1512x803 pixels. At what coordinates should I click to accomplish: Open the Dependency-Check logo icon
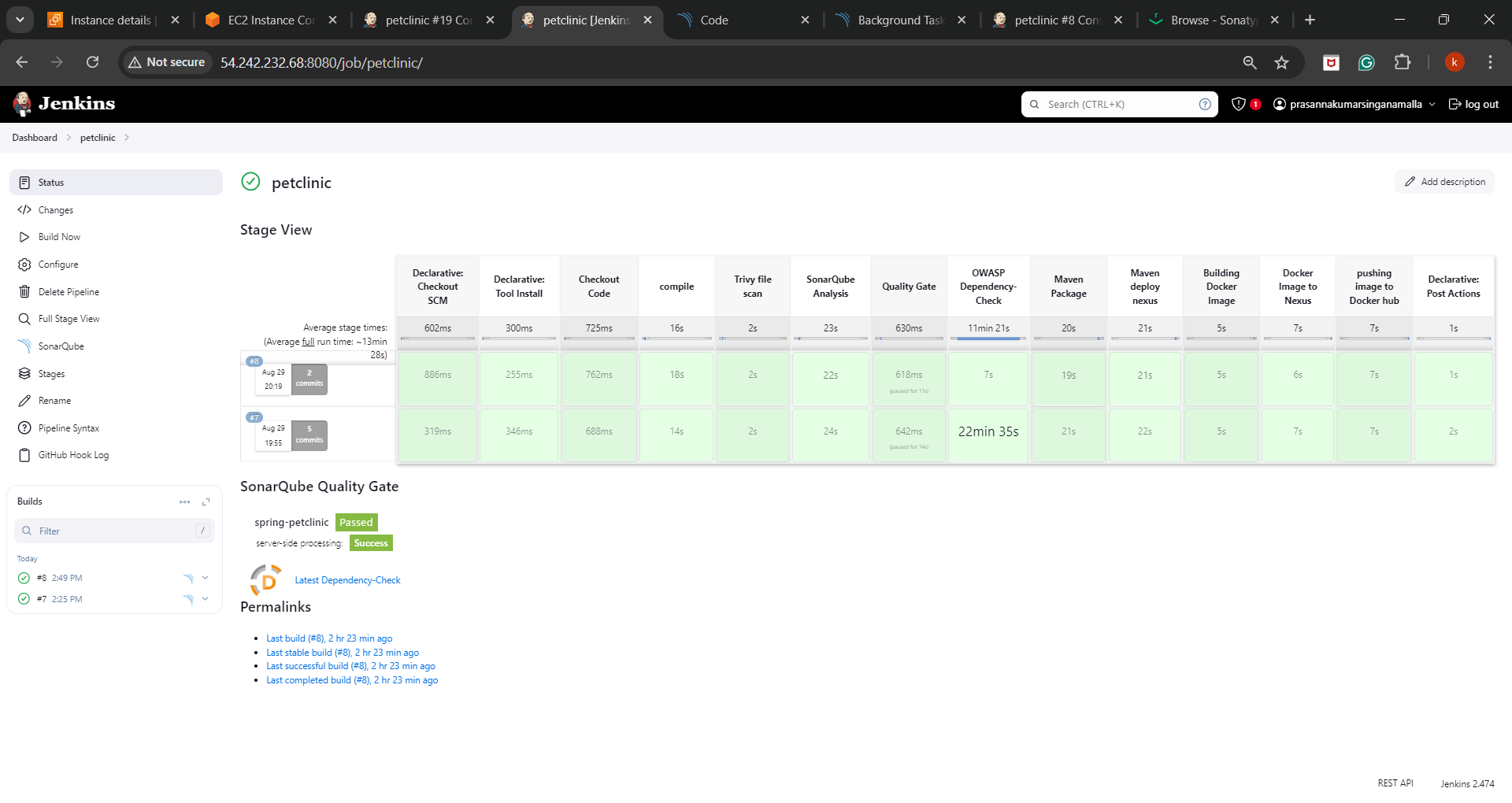(266, 580)
